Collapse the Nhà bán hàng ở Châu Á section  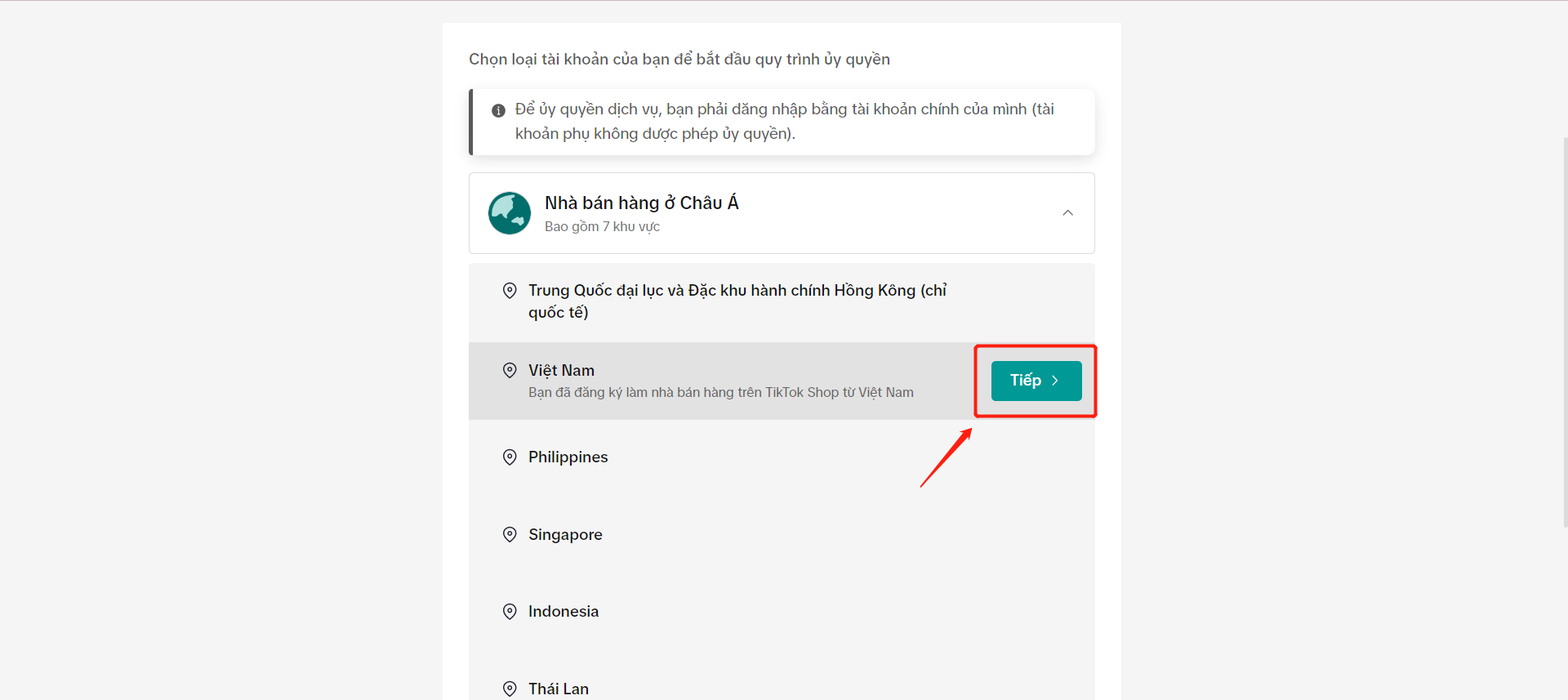1067,213
